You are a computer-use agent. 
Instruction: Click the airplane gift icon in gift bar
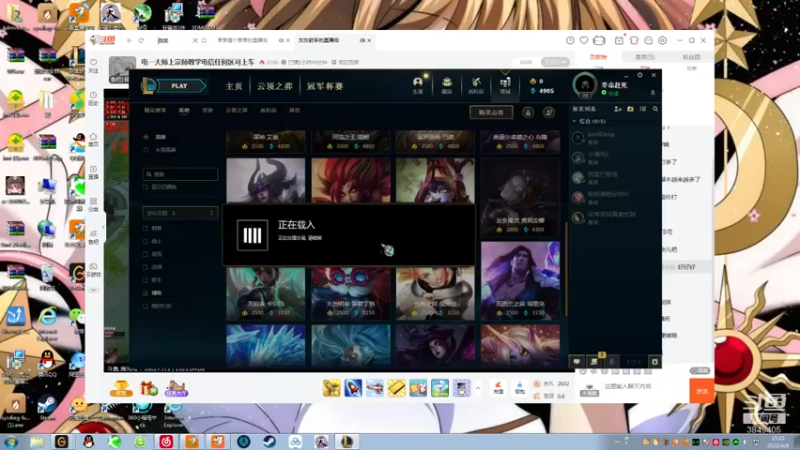point(374,388)
